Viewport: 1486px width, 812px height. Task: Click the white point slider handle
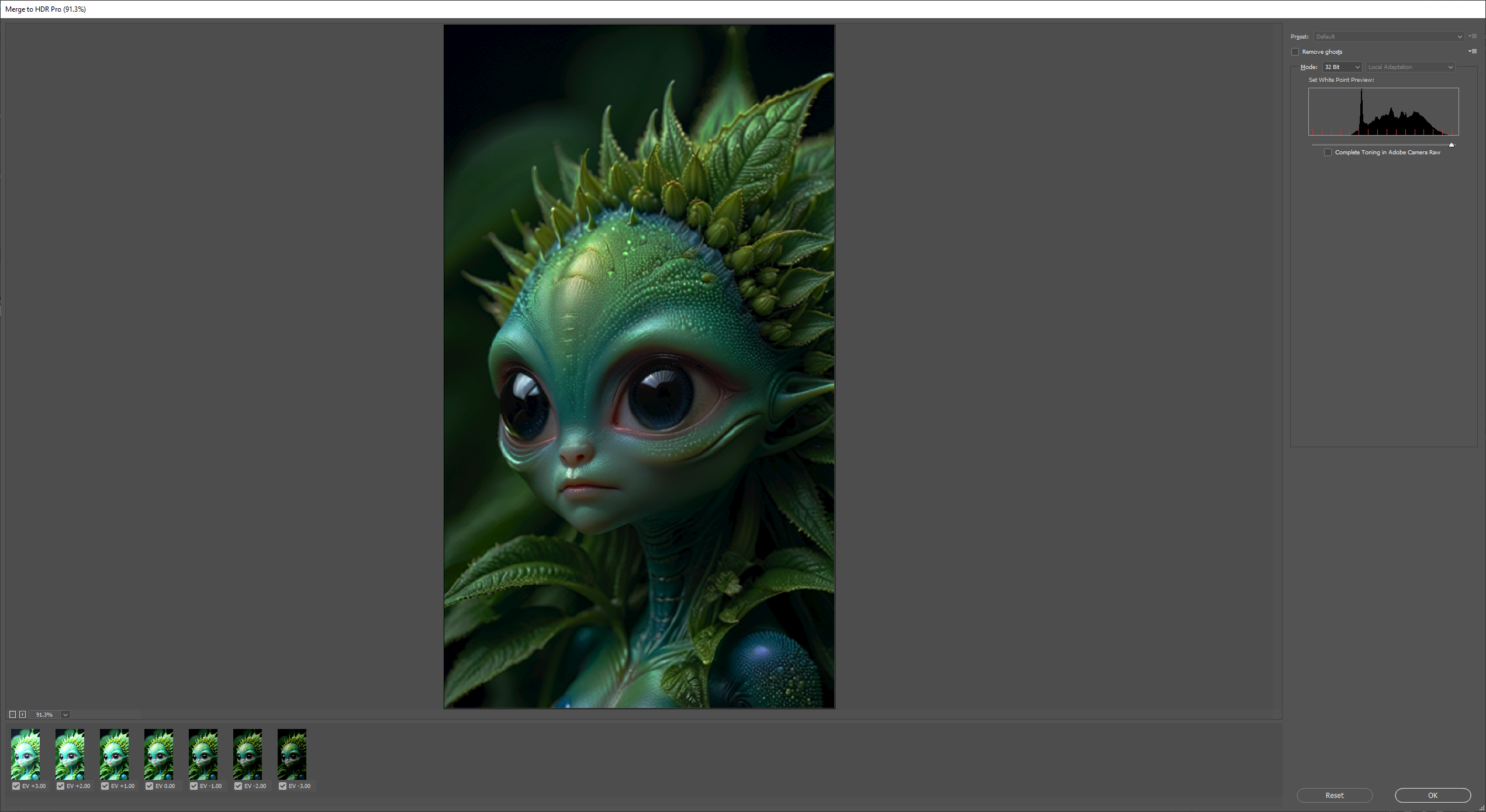(x=1452, y=144)
